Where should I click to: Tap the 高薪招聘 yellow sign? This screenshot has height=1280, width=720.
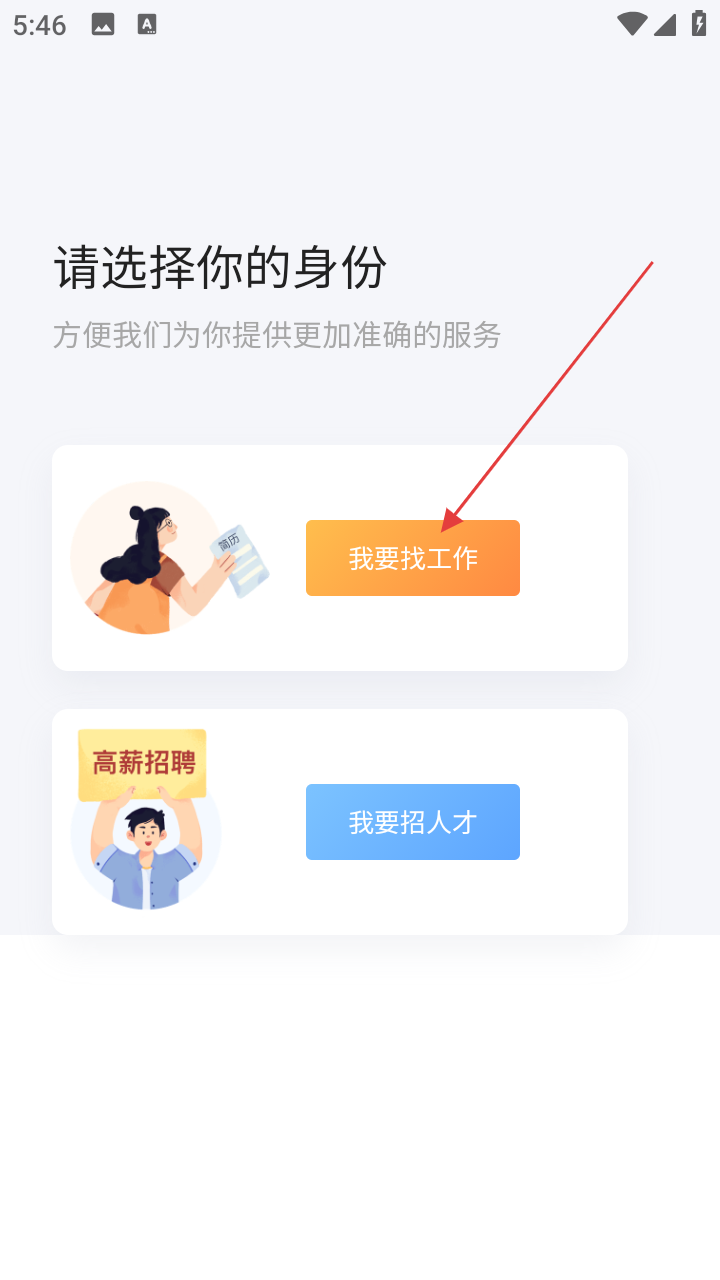point(142,764)
